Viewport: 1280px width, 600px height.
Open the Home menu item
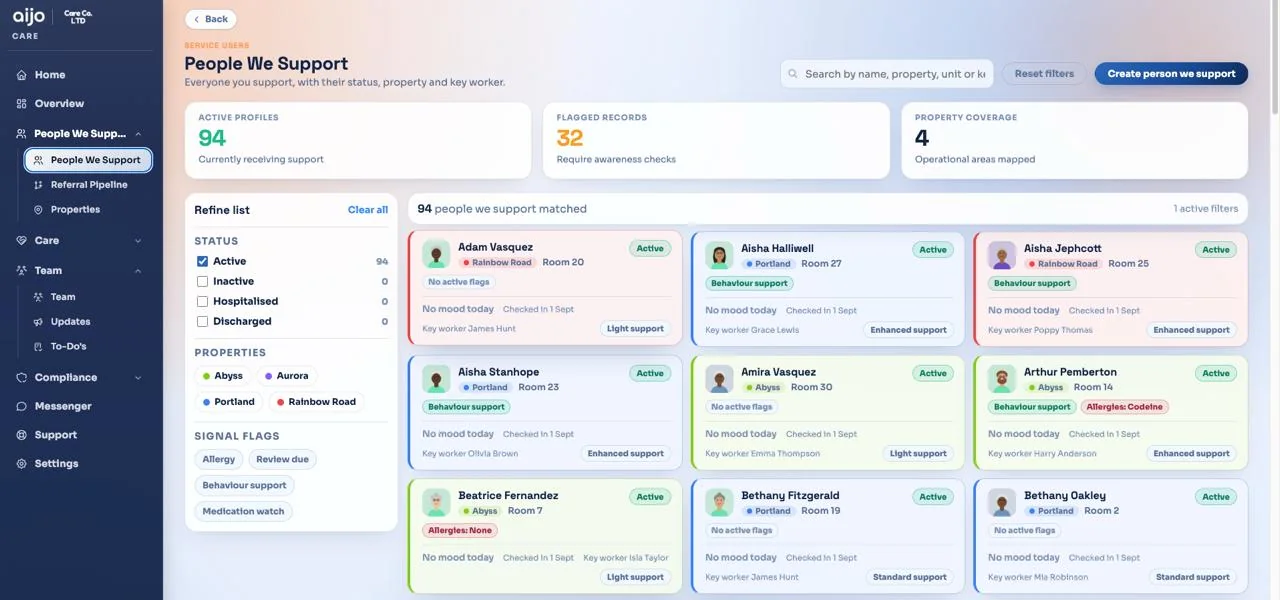tap(81, 75)
